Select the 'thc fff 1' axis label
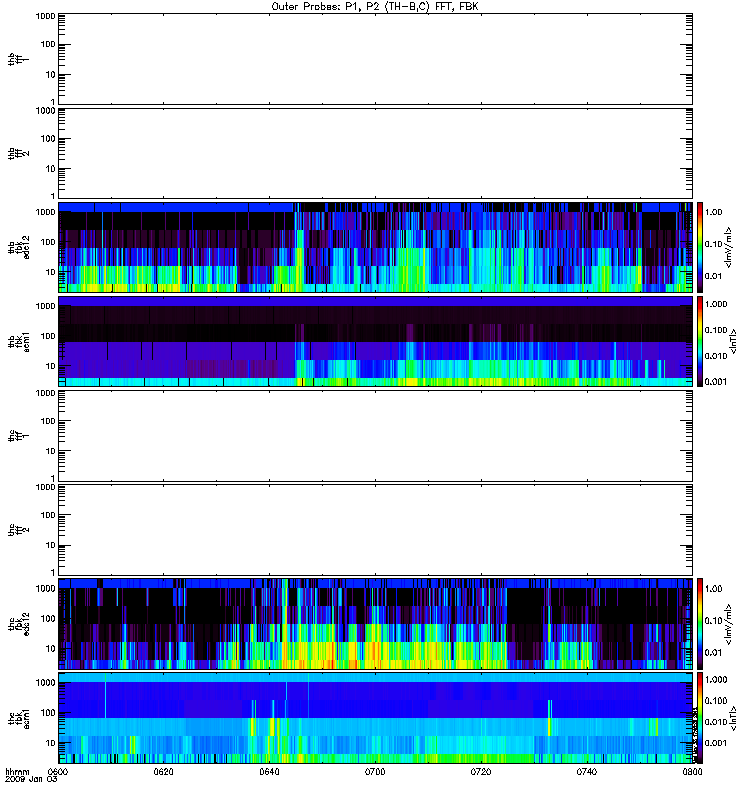Viewport: 750px width, 800px height. (18, 436)
